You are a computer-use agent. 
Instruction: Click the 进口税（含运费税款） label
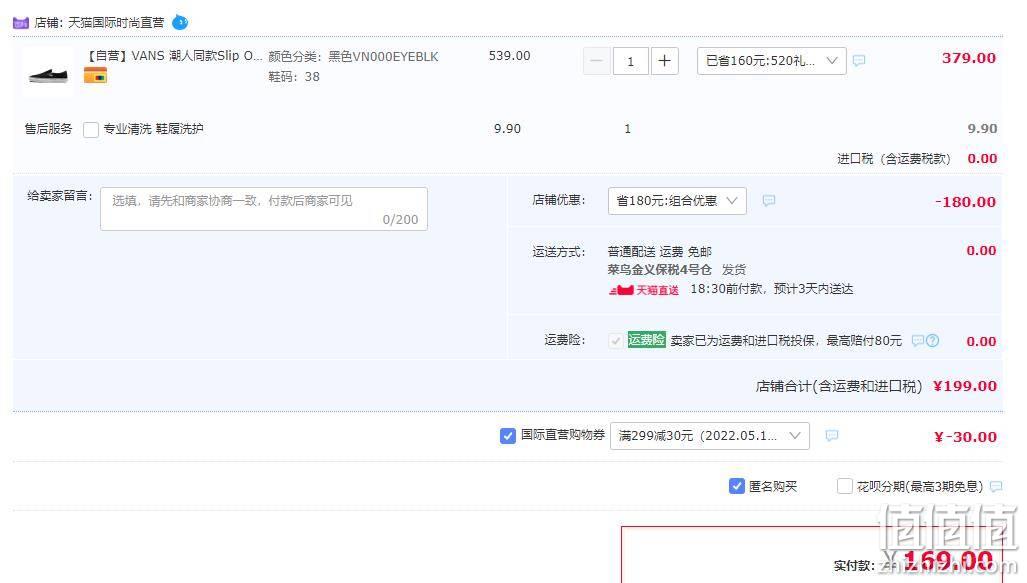pos(894,159)
